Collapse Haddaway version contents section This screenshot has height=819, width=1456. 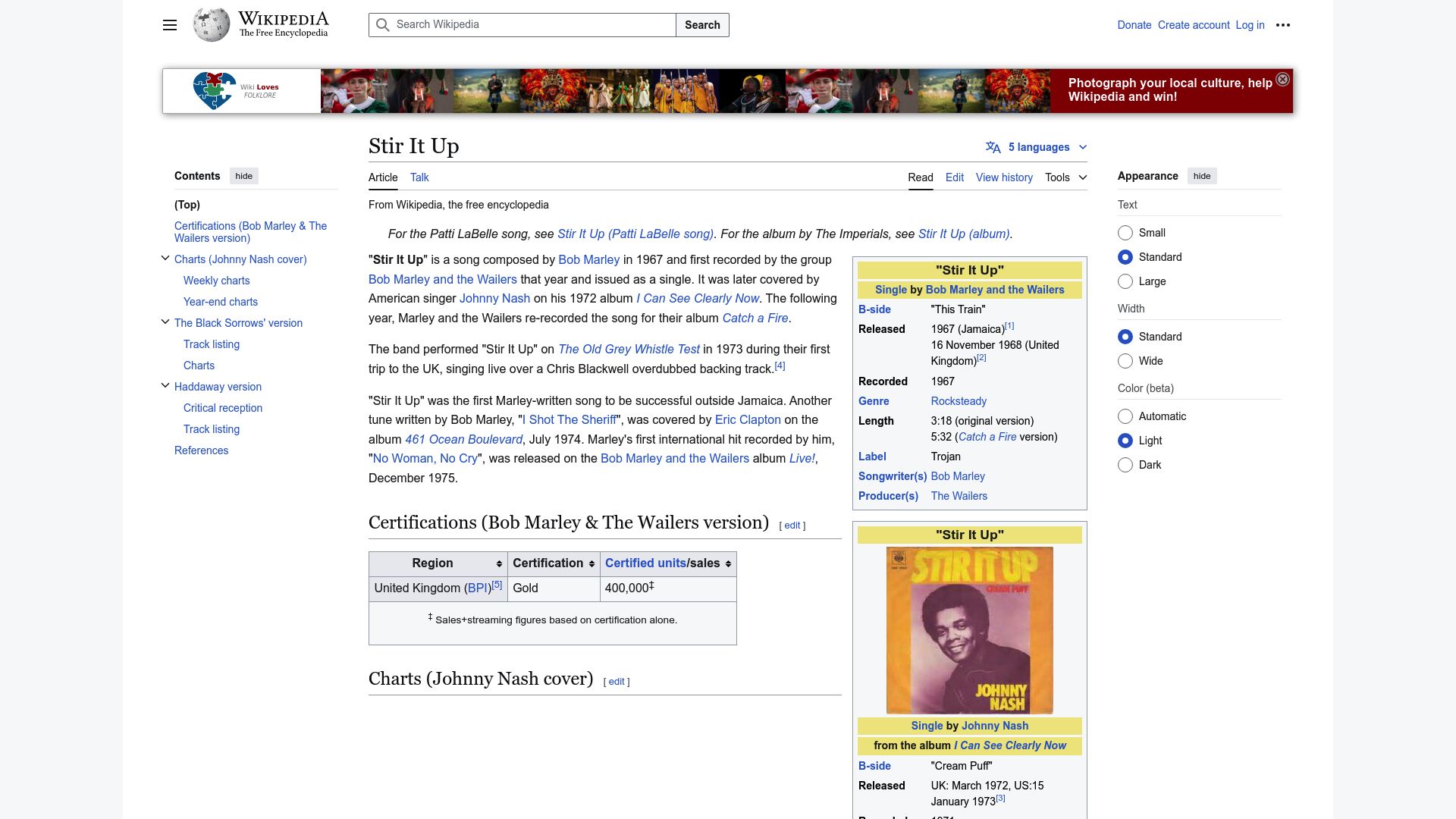click(x=165, y=386)
